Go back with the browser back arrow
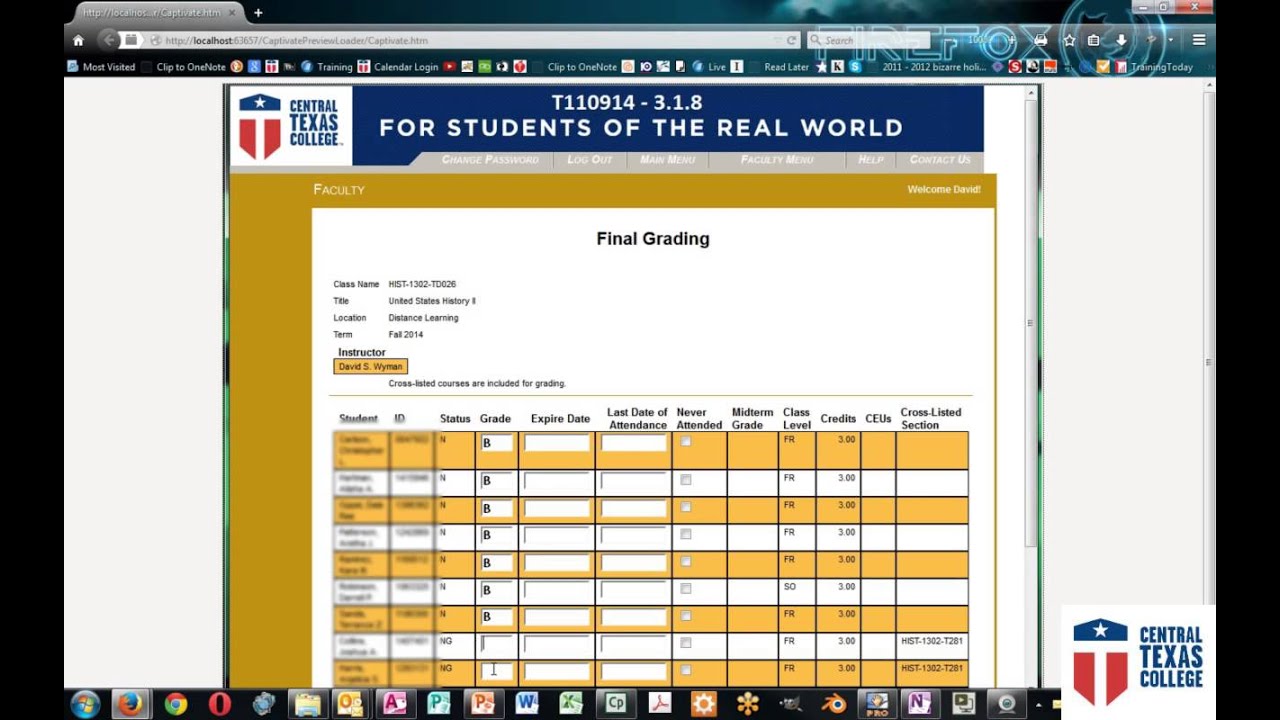This screenshot has height=720, width=1280. 108,40
